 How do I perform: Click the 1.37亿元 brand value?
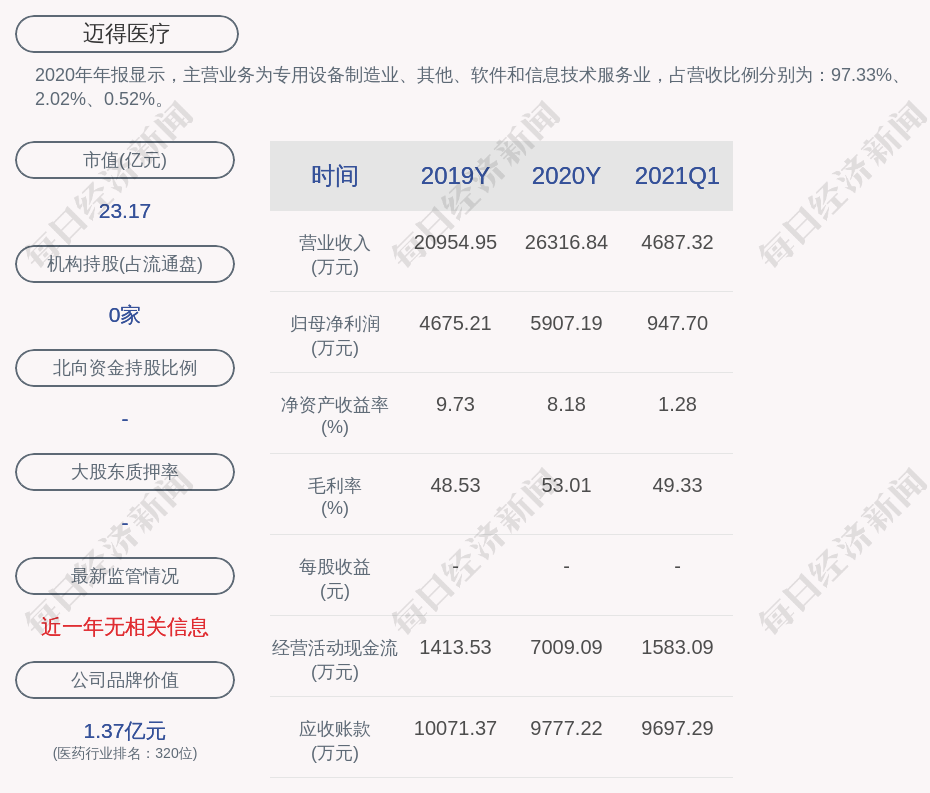coord(125,731)
